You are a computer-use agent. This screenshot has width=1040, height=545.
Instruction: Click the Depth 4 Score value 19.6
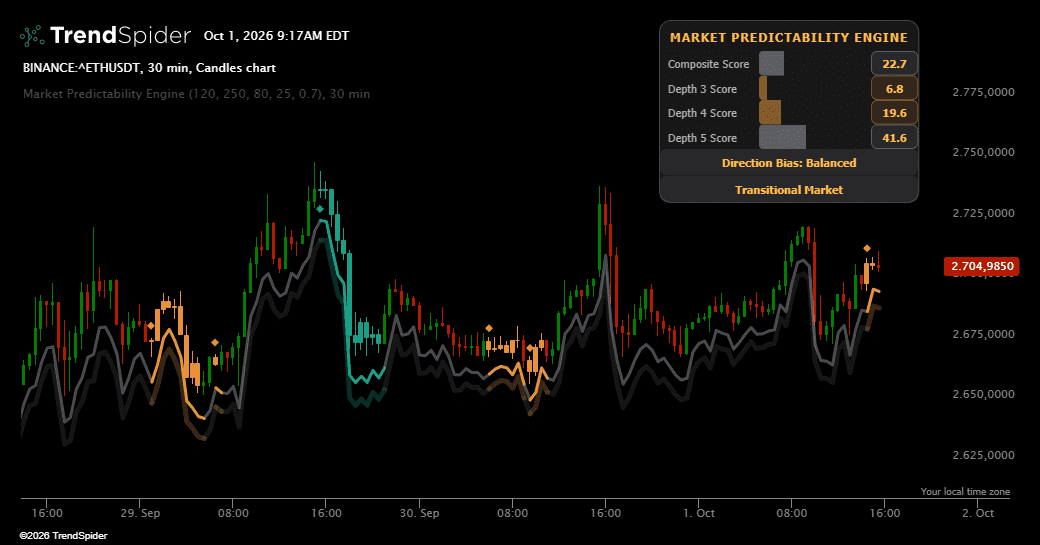click(894, 113)
